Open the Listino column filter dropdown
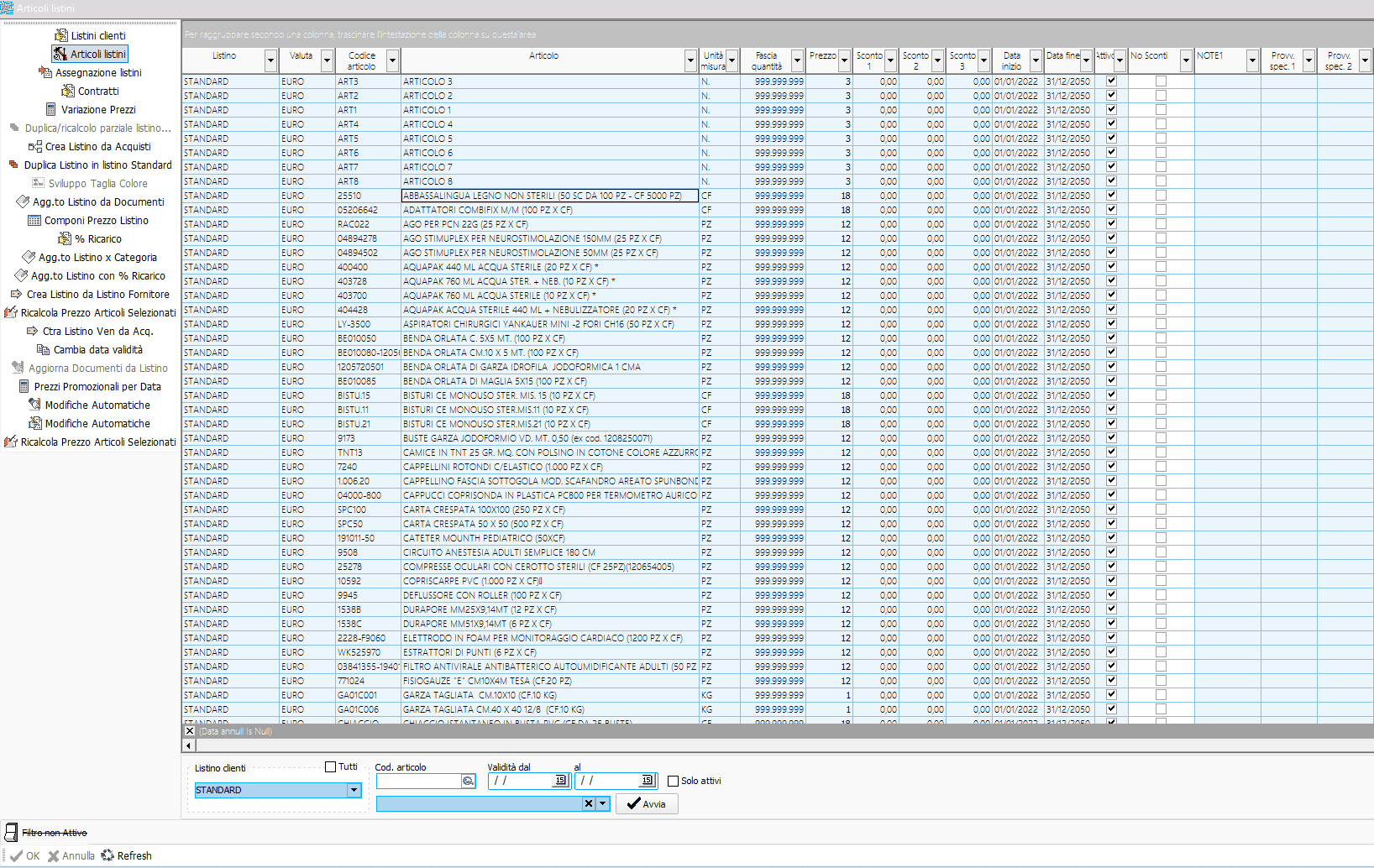1374x868 pixels. point(270,60)
